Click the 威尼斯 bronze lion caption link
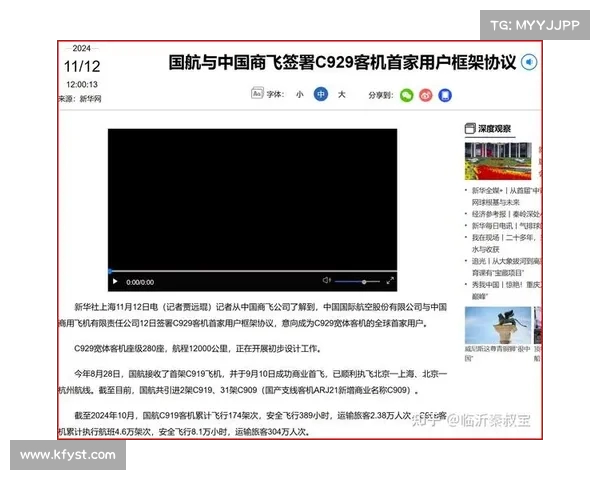The width and height of the screenshot is (600, 480). point(497,353)
